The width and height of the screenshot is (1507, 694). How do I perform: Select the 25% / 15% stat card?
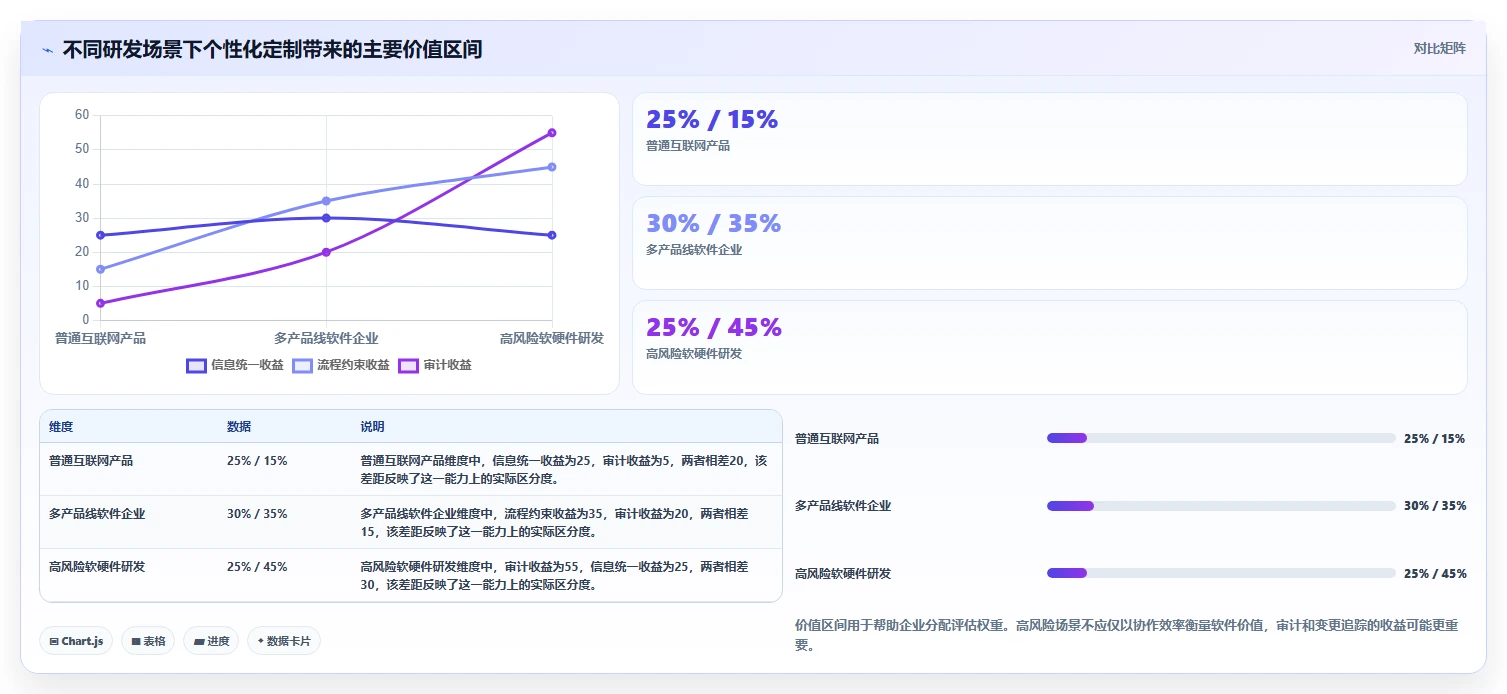tap(1049, 139)
